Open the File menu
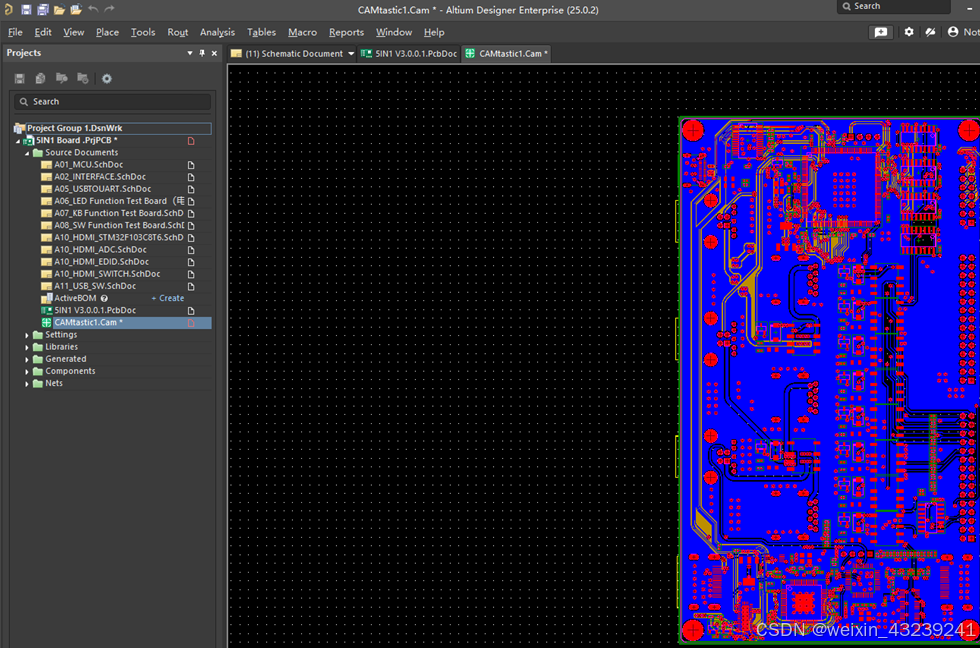 15,32
